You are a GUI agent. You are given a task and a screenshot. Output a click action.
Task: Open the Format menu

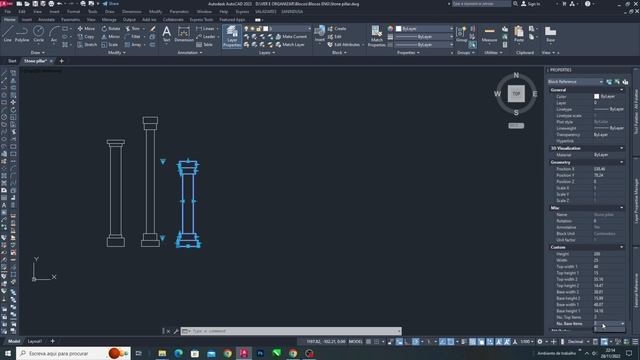73,12
